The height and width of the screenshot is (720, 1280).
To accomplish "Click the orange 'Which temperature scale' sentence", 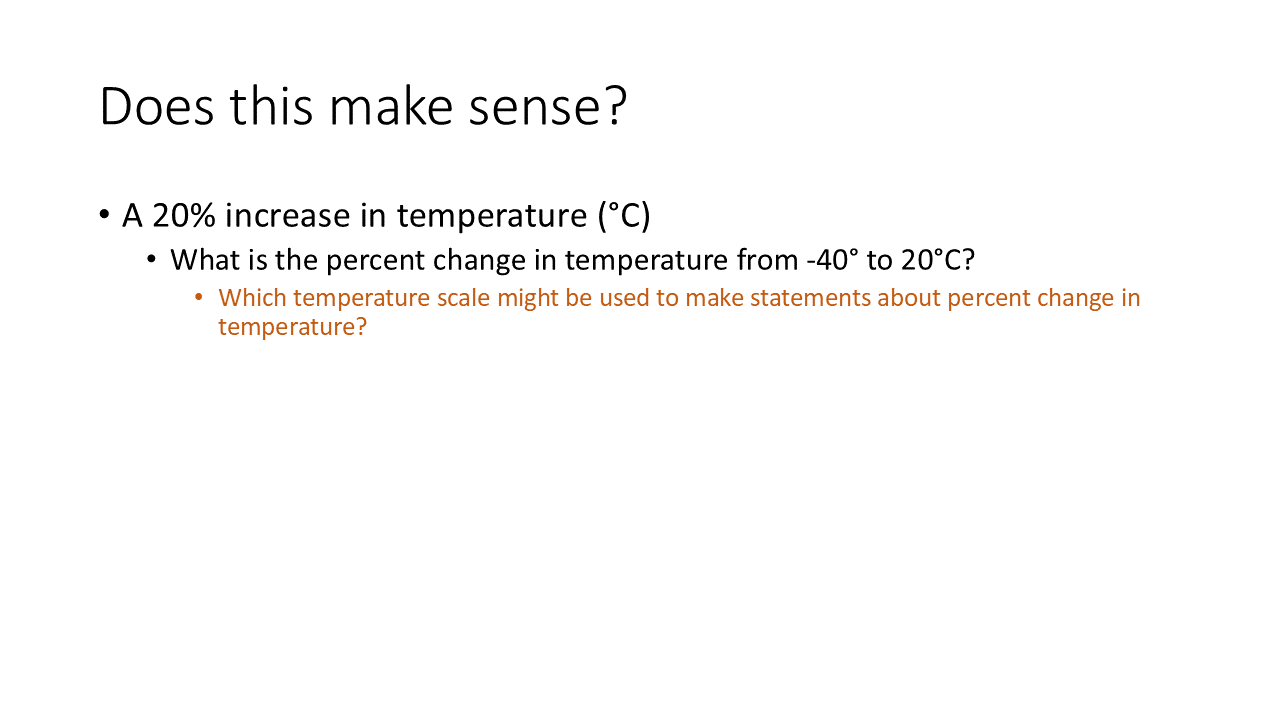I will [x=679, y=312].
